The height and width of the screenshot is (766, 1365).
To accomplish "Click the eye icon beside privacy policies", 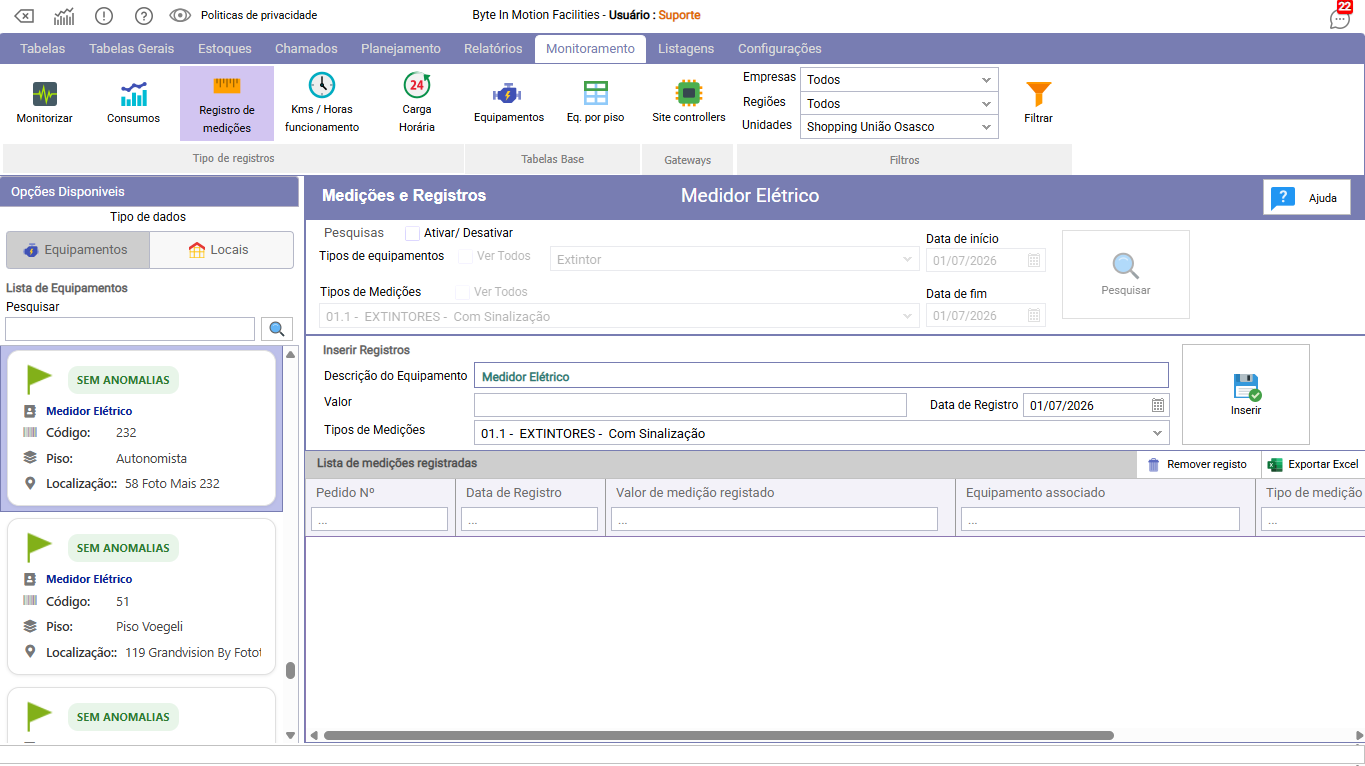I will [180, 15].
